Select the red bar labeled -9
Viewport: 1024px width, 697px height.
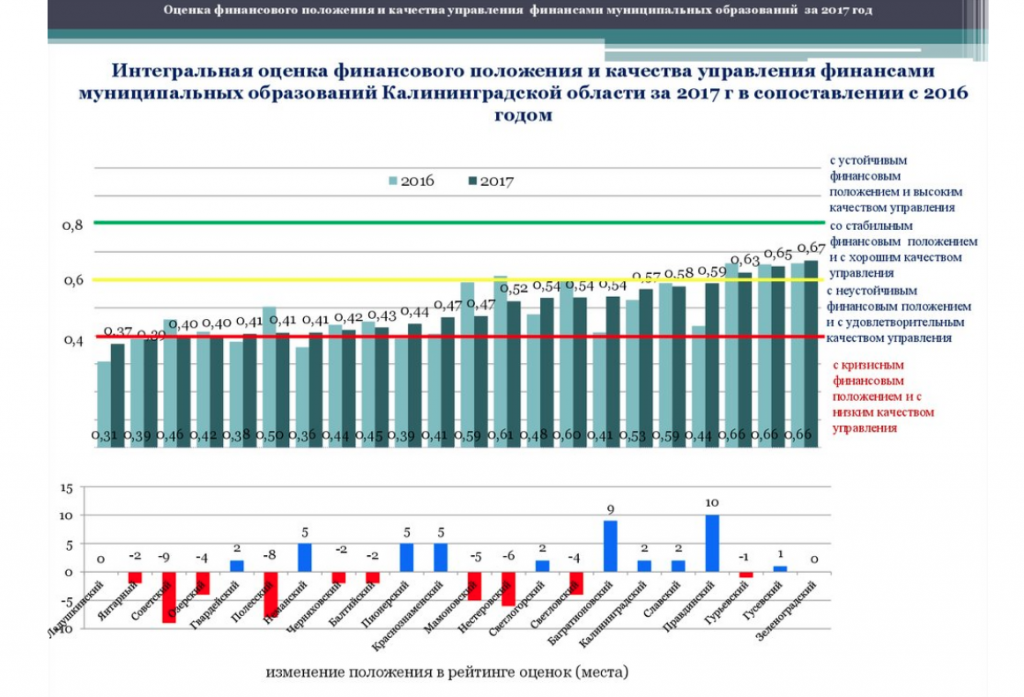[168, 597]
